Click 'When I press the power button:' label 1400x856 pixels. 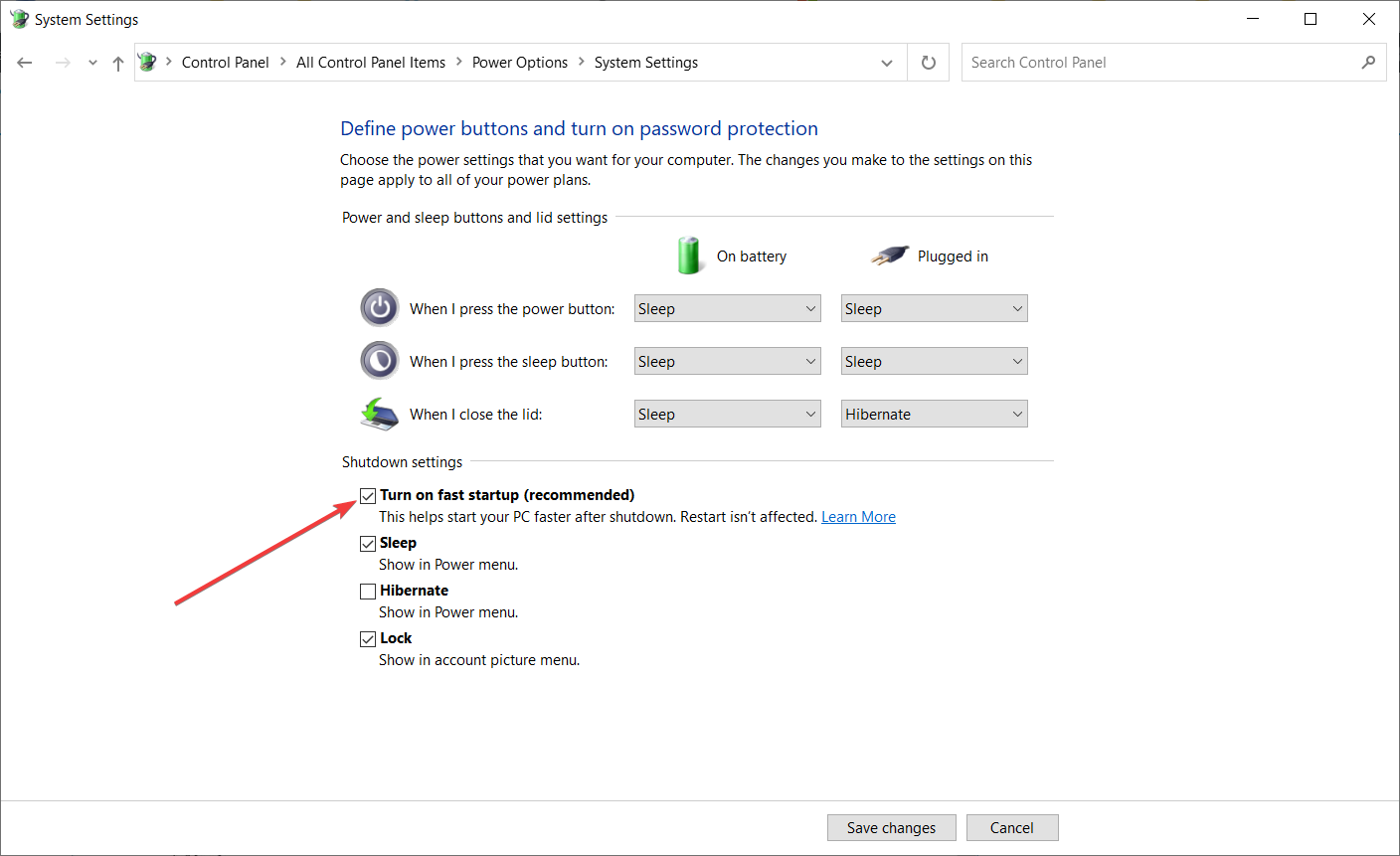pos(512,309)
